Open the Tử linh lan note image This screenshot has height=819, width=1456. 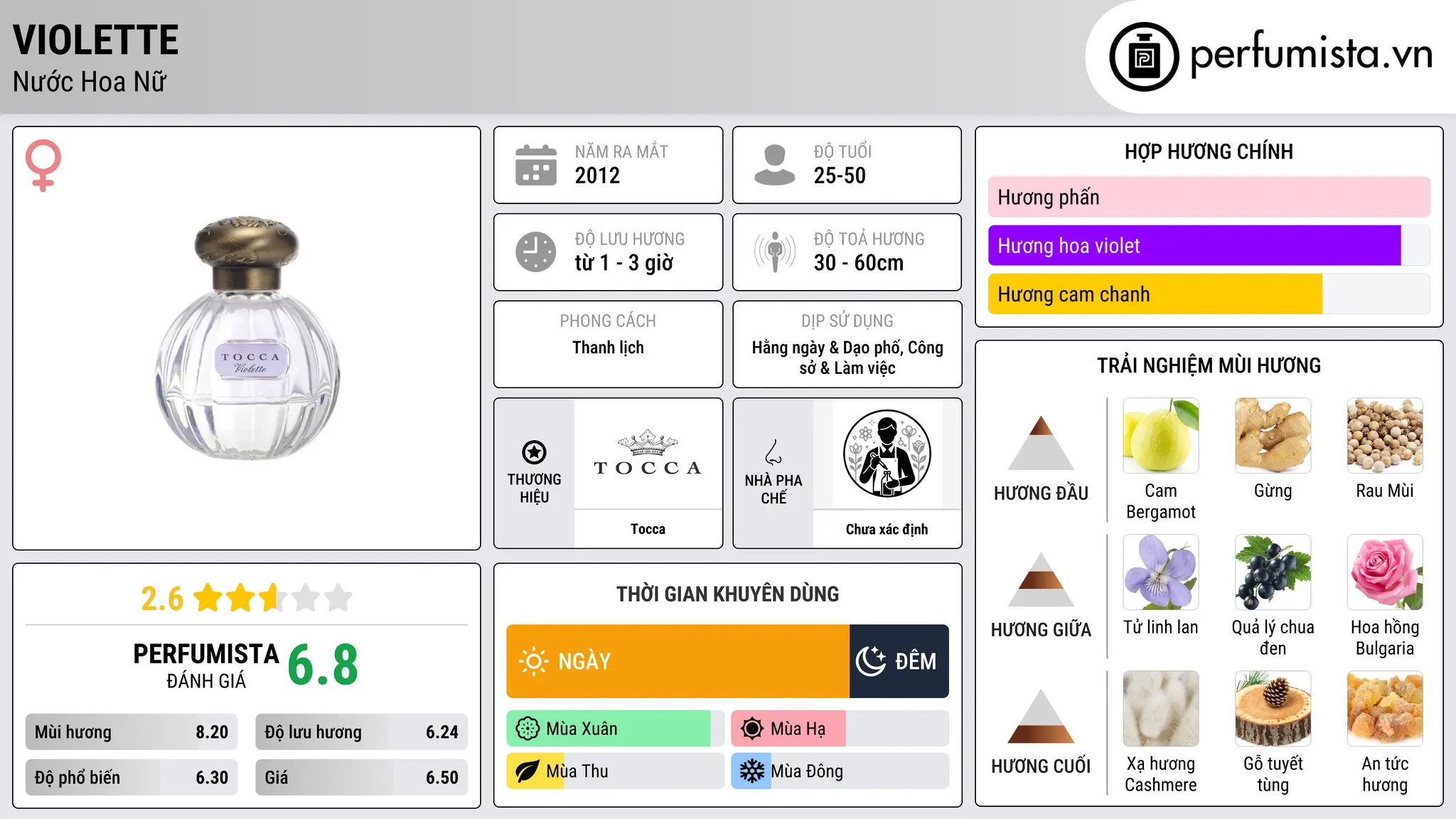click(x=1161, y=572)
